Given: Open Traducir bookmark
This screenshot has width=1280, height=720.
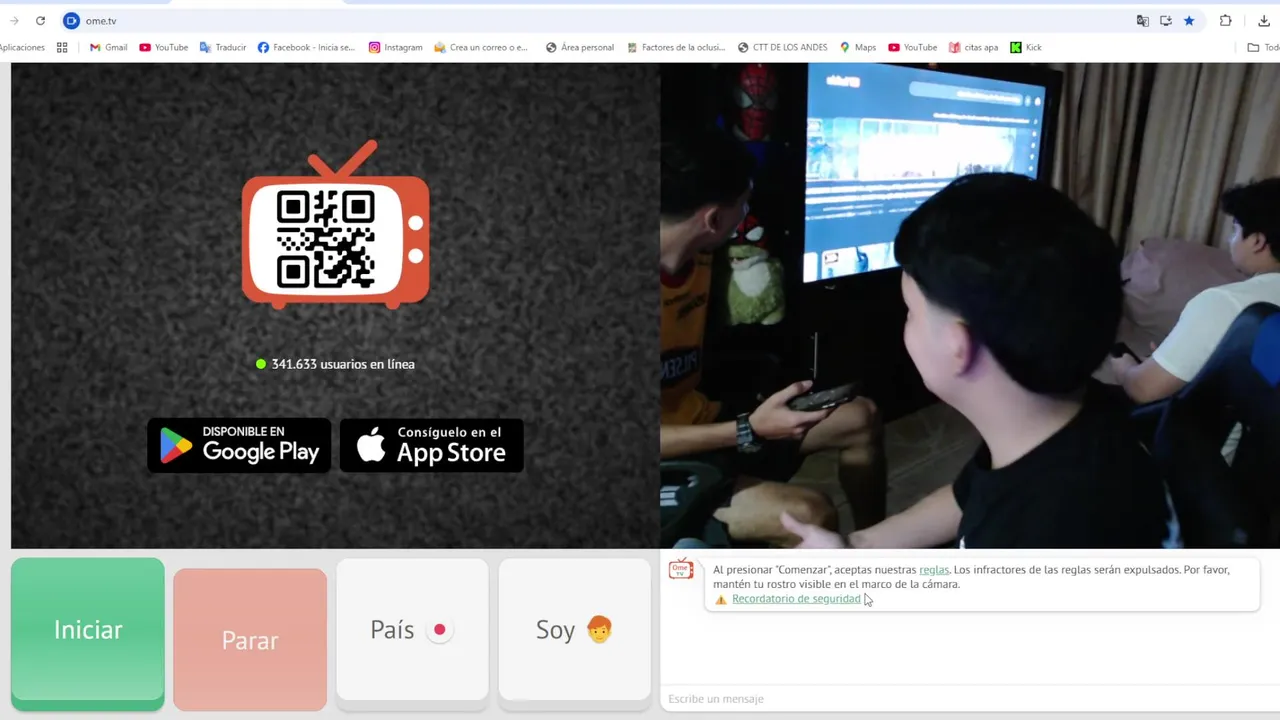Looking at the screenshot, I should point(223,47).
